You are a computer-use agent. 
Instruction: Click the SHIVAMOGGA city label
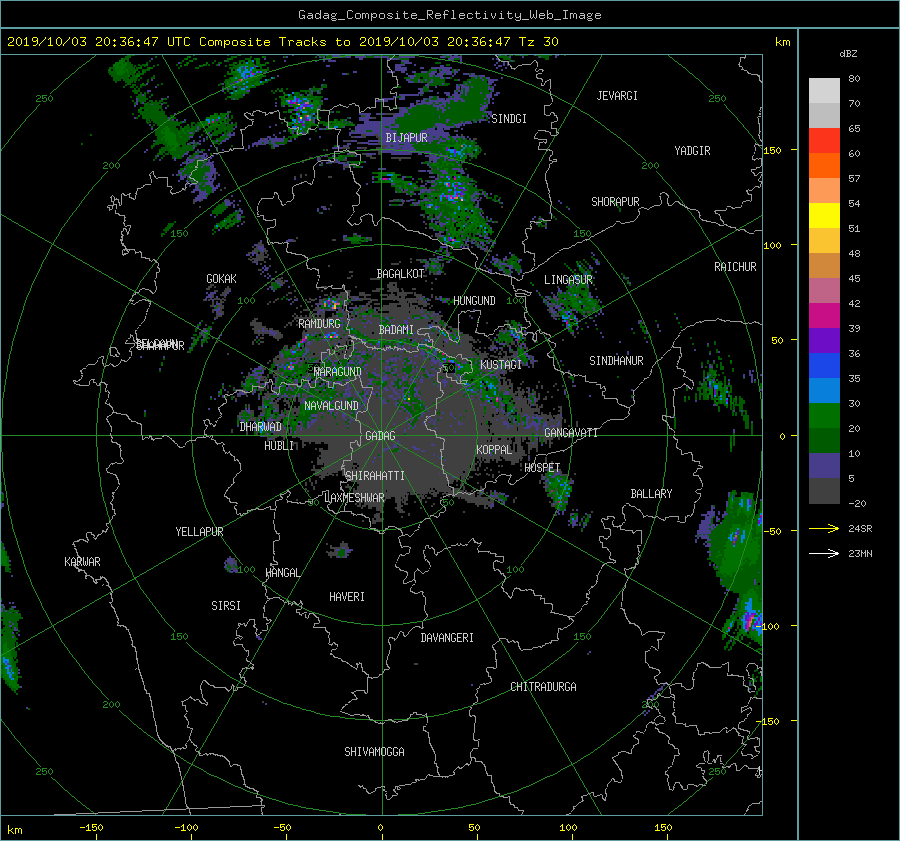tap(374, 752)
